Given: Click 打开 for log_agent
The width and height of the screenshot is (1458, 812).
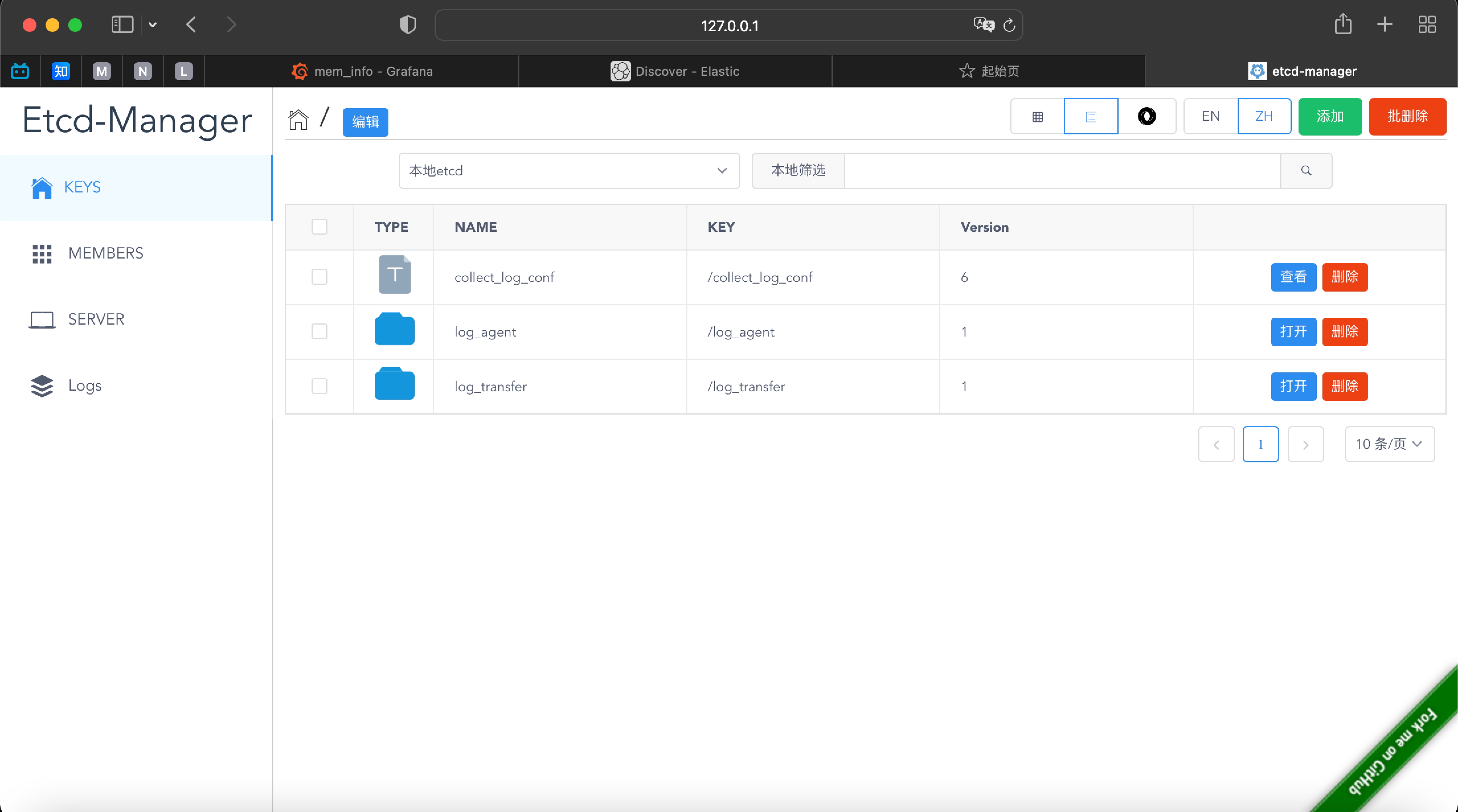Looking at the screenshot, I should click(1293, 332).
